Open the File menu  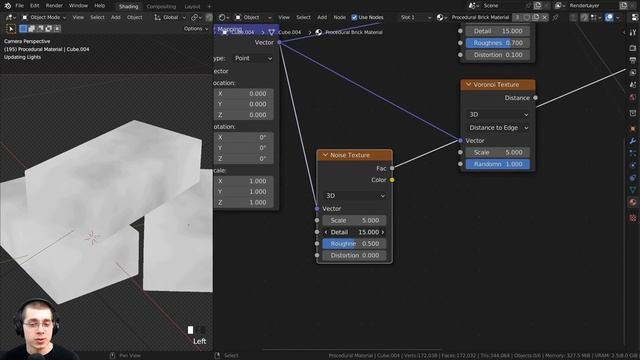click(x=19, y=6)
